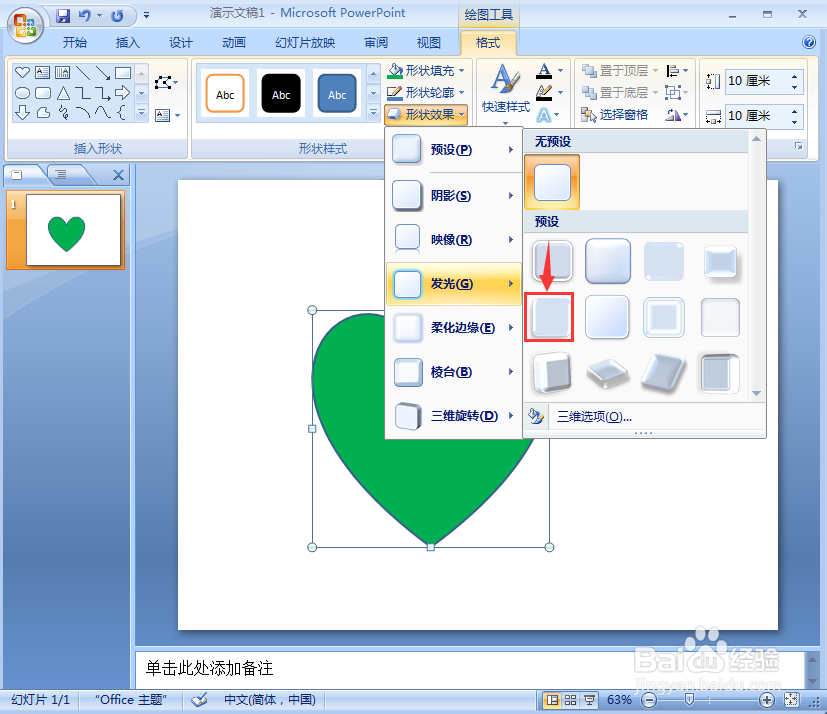Click the Office button logo
Image resolution: width=827 pixels, height=714 pixels.
click(25, 25)
